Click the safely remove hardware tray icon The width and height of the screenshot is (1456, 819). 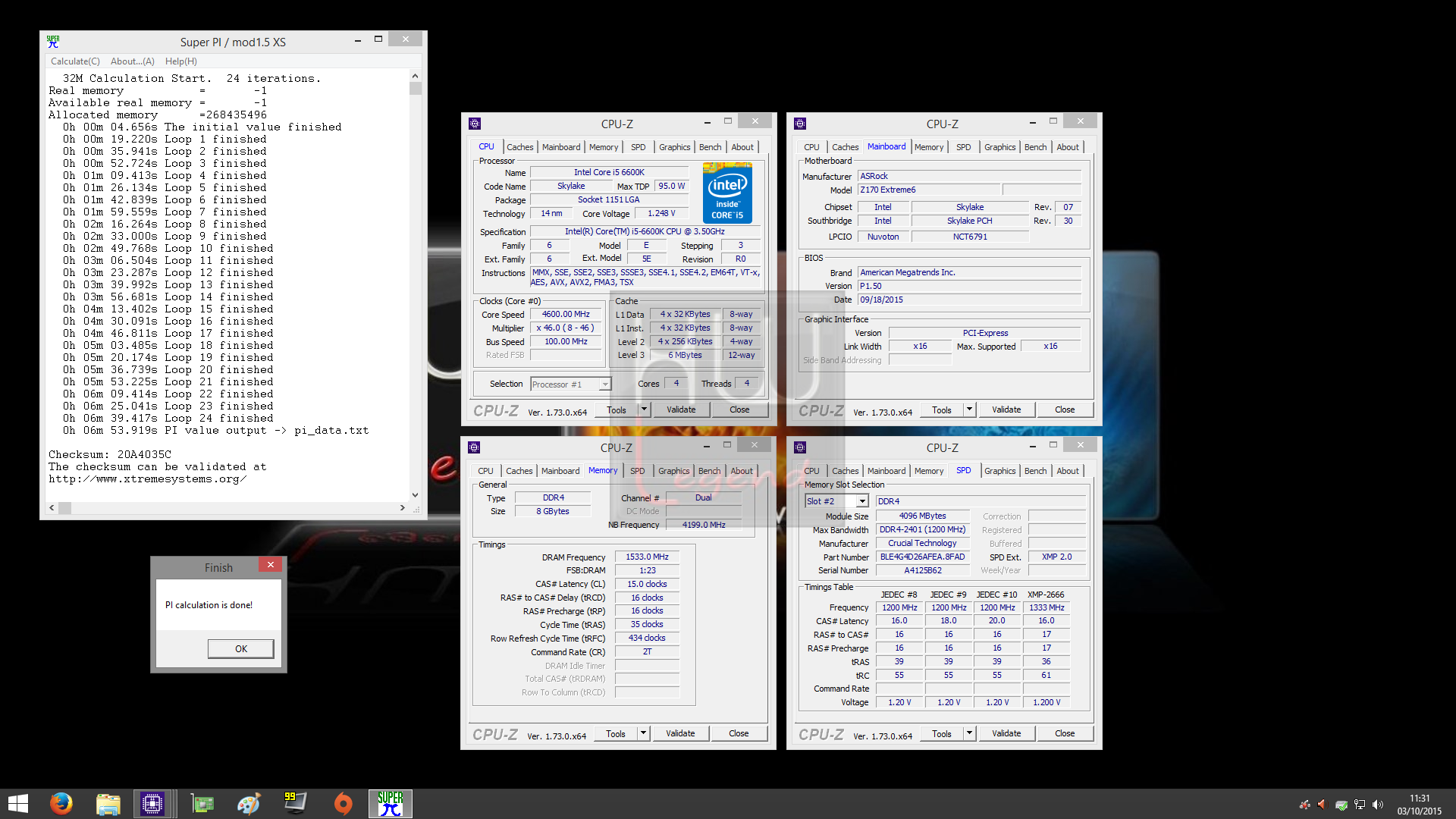point(1341,805)
